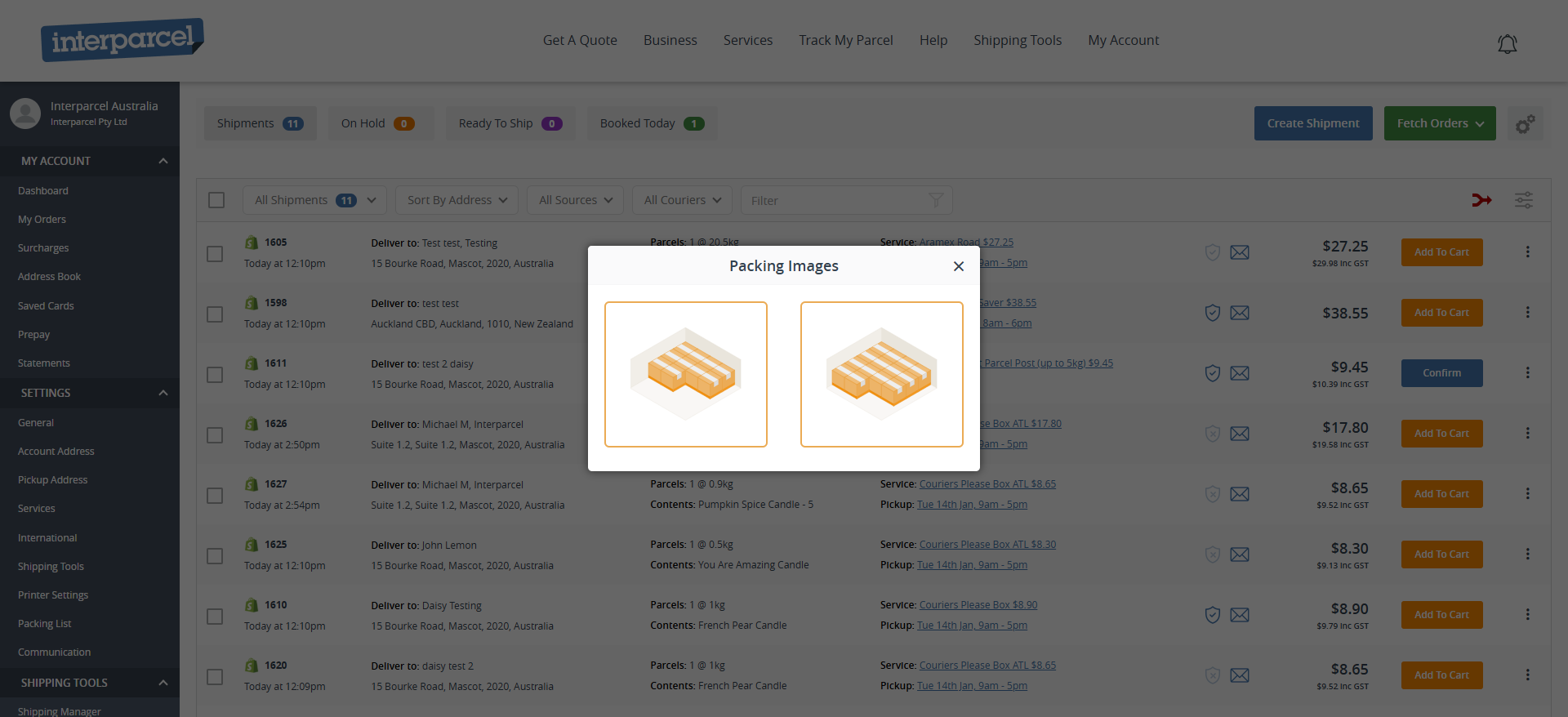Check the box for order 1610
This screenshot has width=1568, height=717.
pyautogui.click(x=215, y=617)
